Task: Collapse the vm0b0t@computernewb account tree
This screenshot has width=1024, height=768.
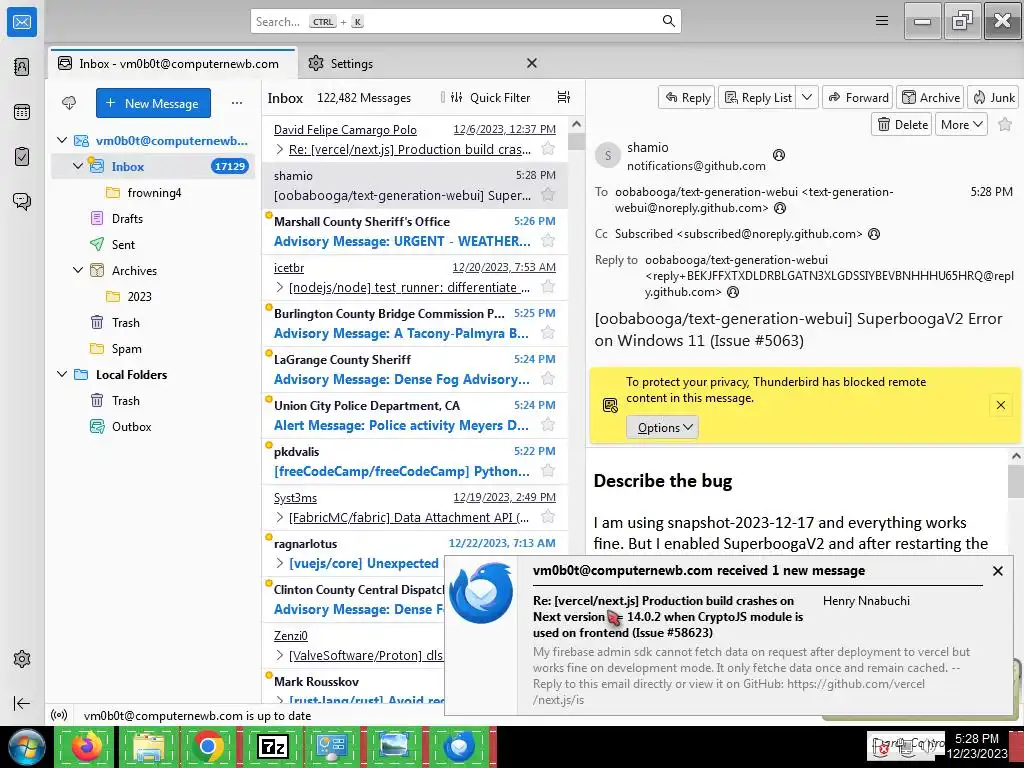Action: (x=62, y=140)
